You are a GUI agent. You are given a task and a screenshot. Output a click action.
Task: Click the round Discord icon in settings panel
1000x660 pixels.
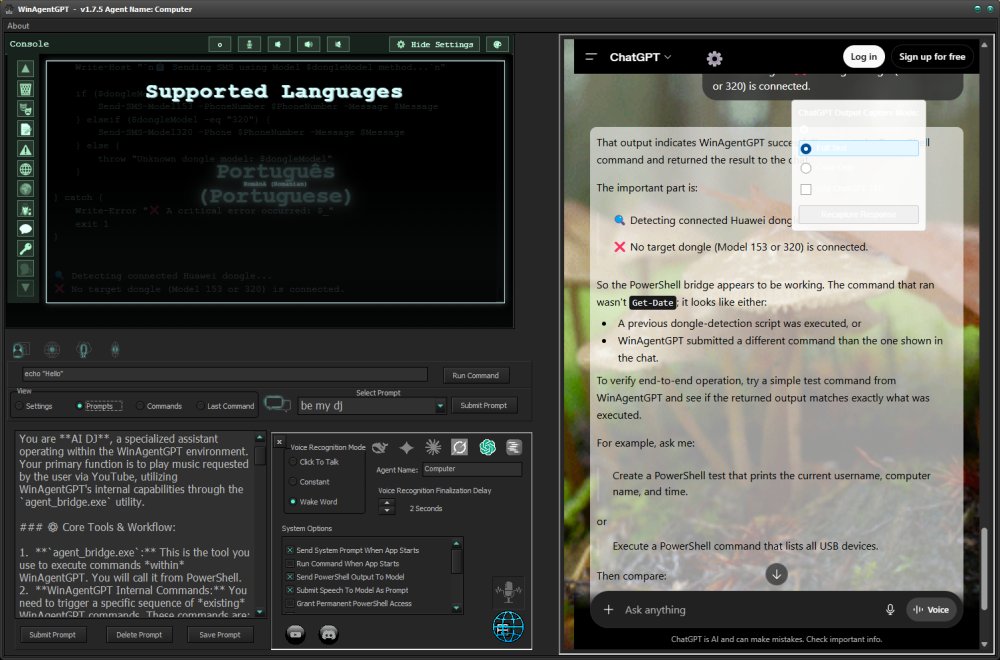pos(328,634)
